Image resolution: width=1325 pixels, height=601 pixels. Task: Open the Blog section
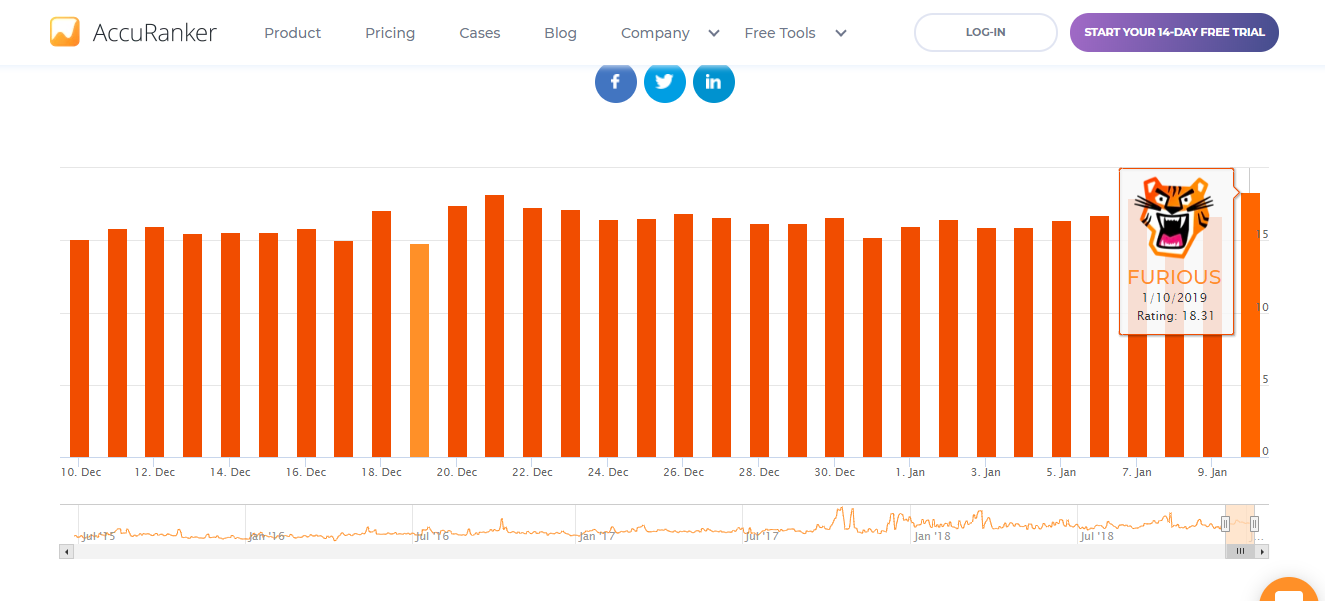[x=560, y=32]
